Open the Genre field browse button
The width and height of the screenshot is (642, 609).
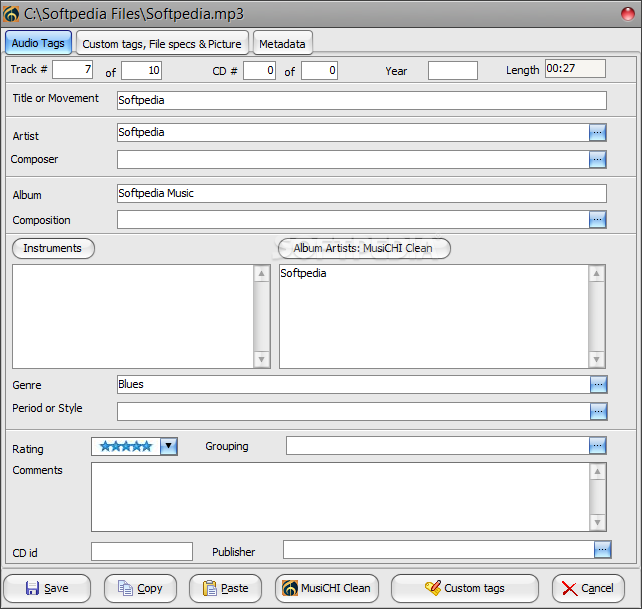(598, 385)
